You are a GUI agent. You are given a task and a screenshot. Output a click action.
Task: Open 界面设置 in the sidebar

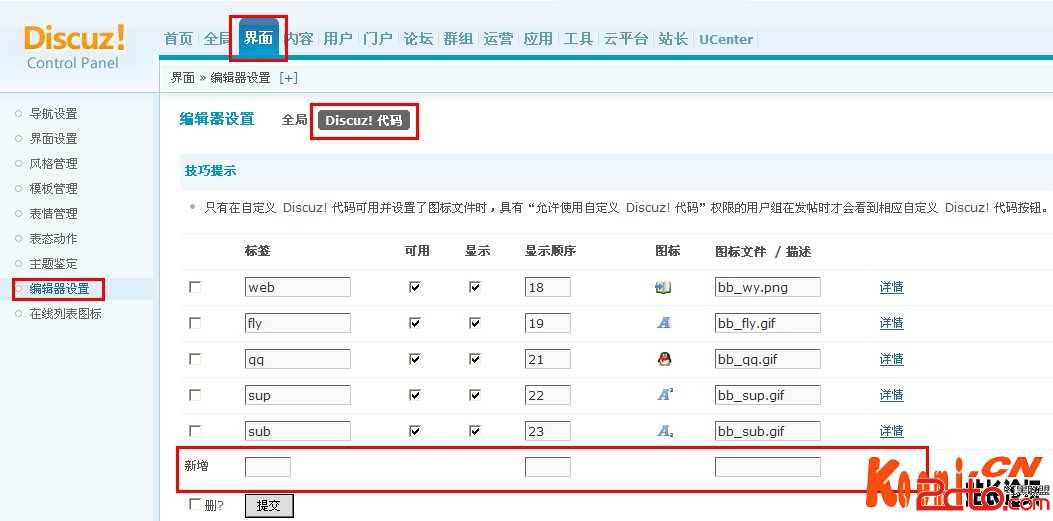point(54,139)
